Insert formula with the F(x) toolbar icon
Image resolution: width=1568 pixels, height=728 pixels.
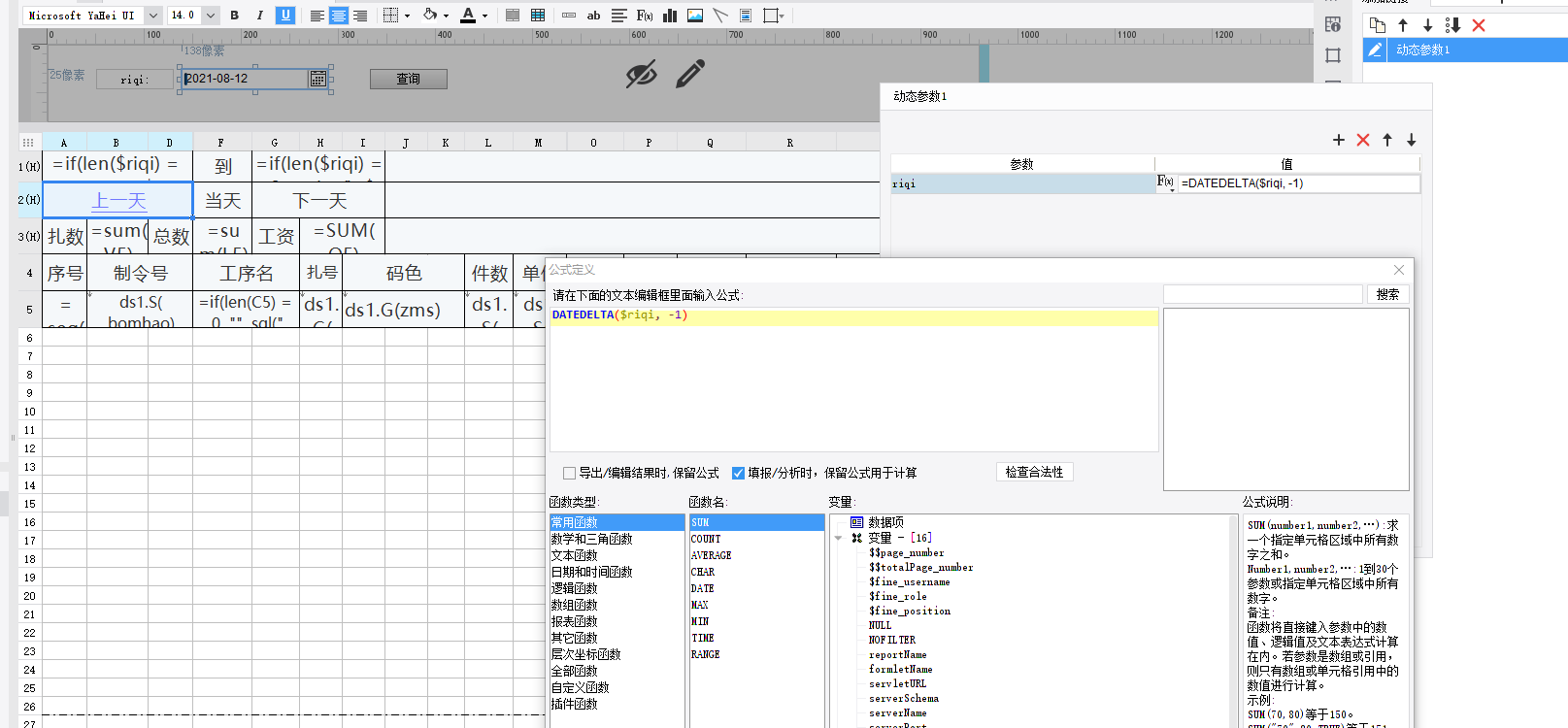(x=645, y=16)
